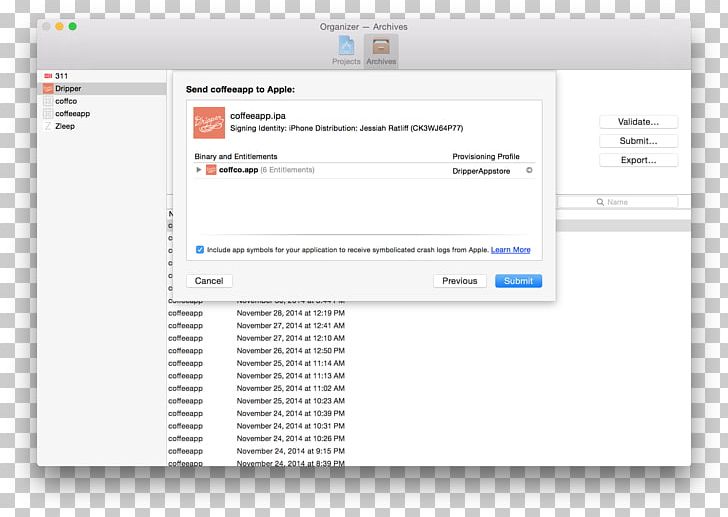Viewport: 728px width, 517px height.
Task: Click the Binary and Entitlements column header
Action: pos(236,156)
